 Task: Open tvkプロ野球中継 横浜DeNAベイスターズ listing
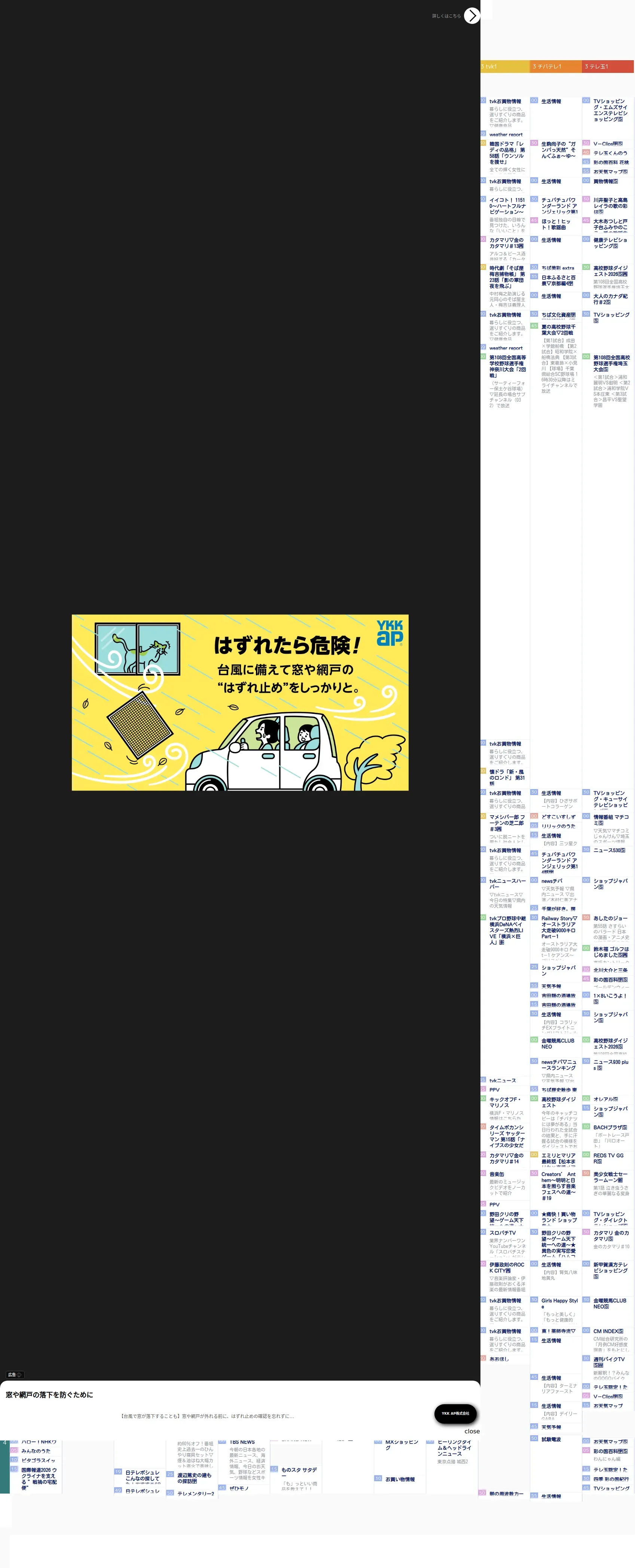pyautogui.click(x=507, y=930)
